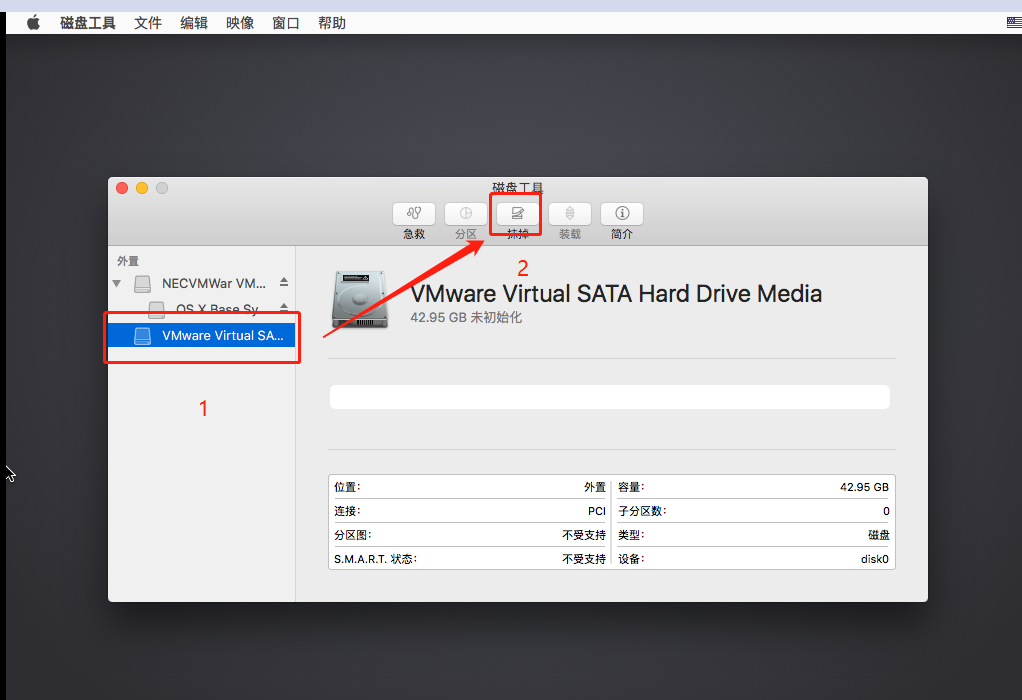
Task: Click the 连接 value PCI
Action: pyautogui.click(x=596, y=511)
